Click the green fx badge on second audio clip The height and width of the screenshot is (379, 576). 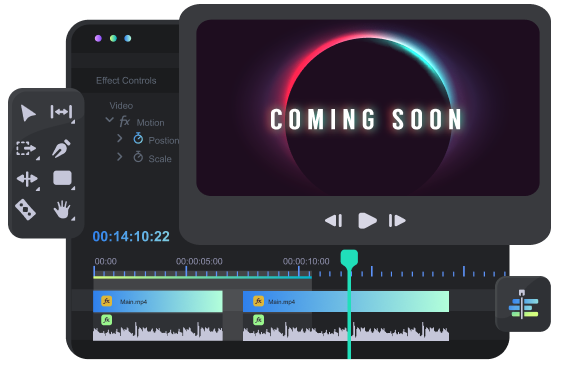[258, 320]
